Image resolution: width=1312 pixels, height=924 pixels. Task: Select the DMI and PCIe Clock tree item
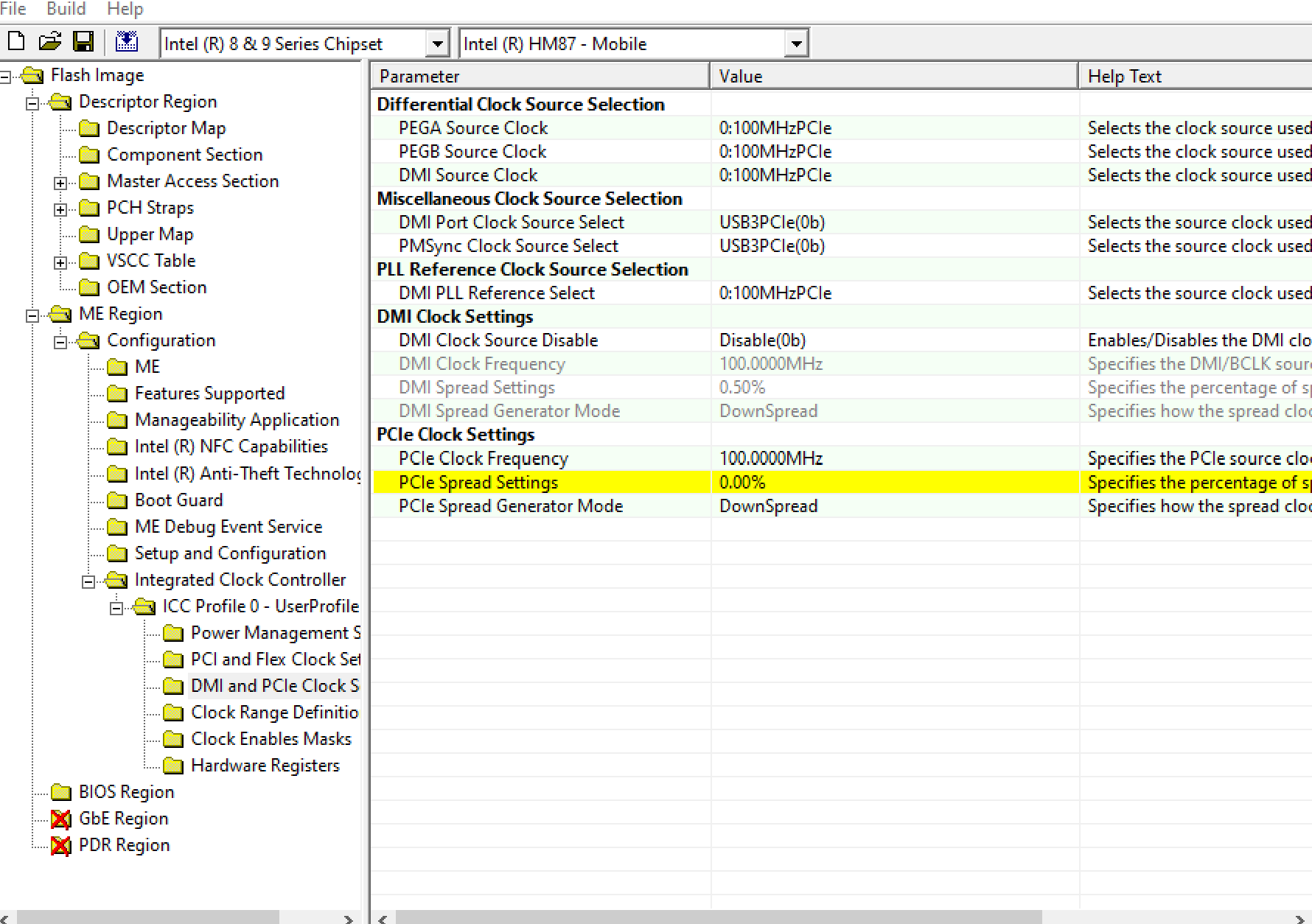(x=274, y=686)
